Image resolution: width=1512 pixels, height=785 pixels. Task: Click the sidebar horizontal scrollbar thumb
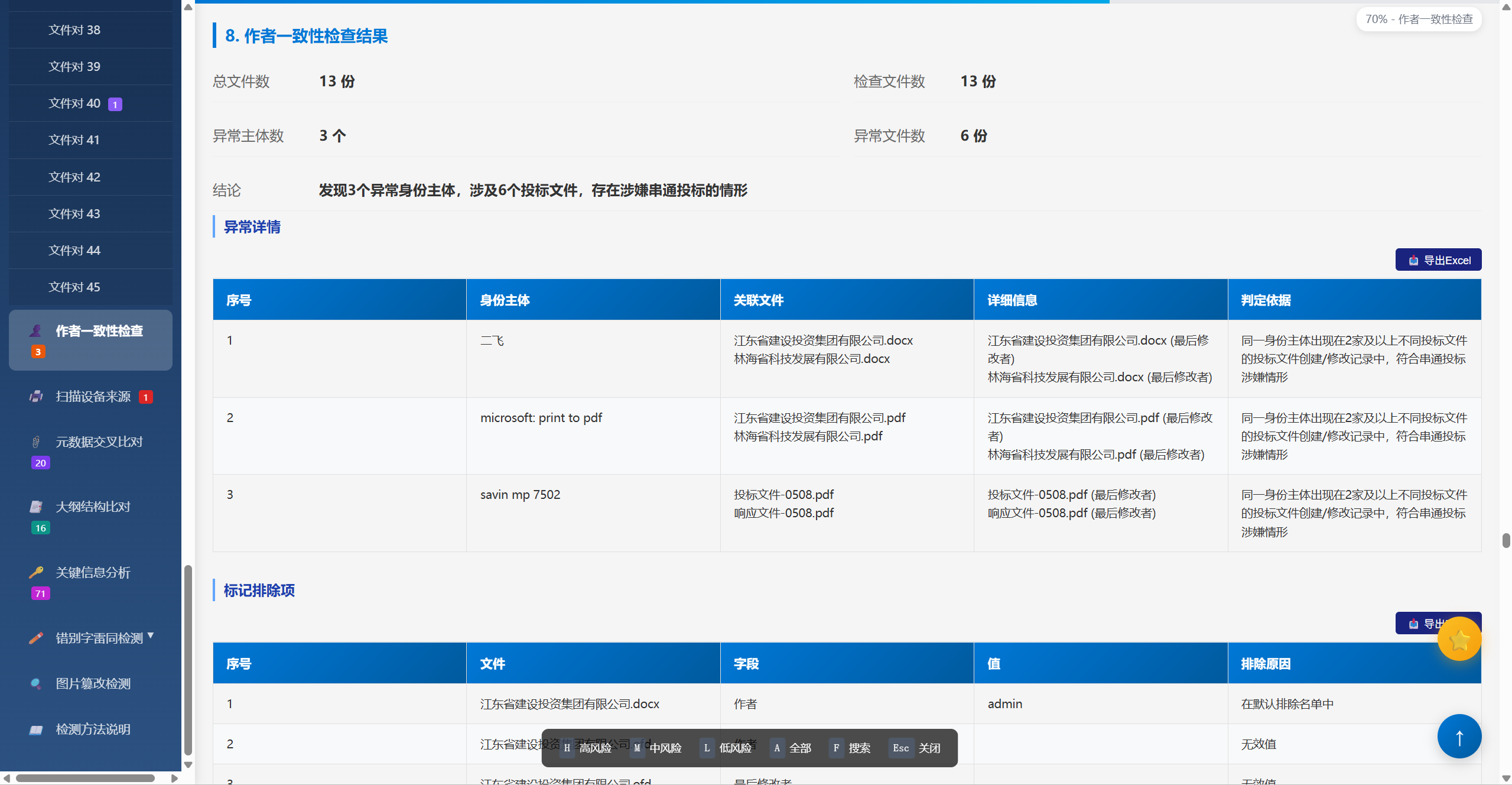(x=85, y=778)
